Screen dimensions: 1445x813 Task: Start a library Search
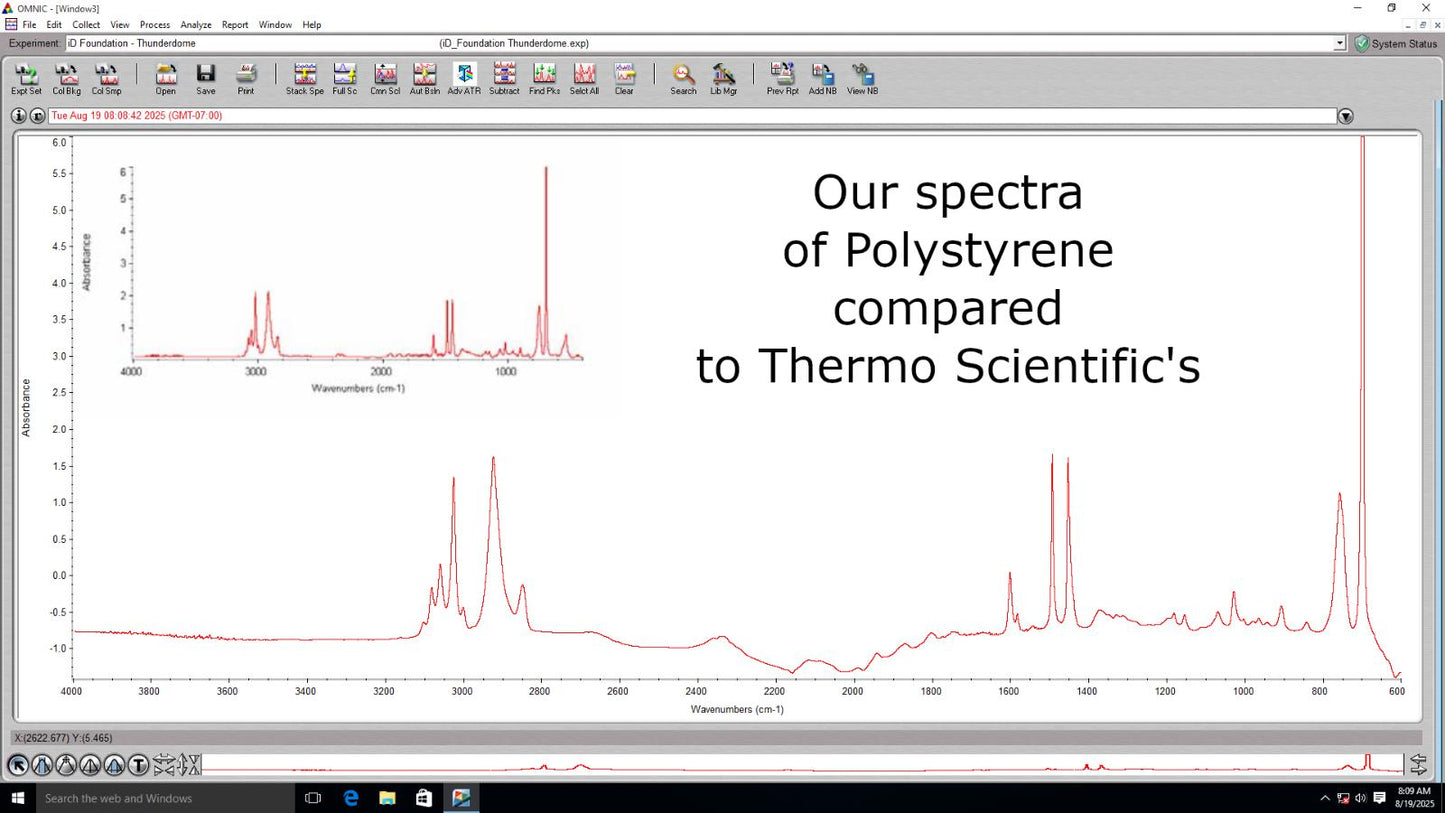pyautogui.click(x=684, y=79)
